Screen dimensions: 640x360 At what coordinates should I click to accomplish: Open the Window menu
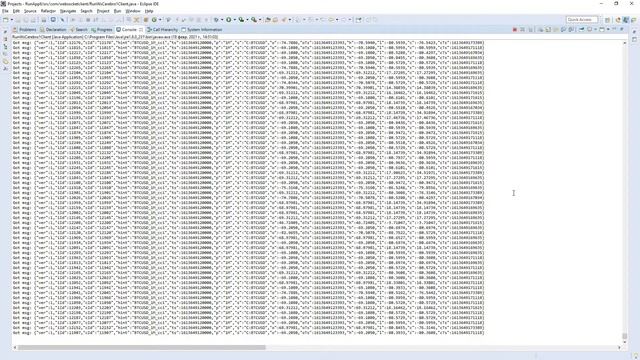(x=133, y=11)
